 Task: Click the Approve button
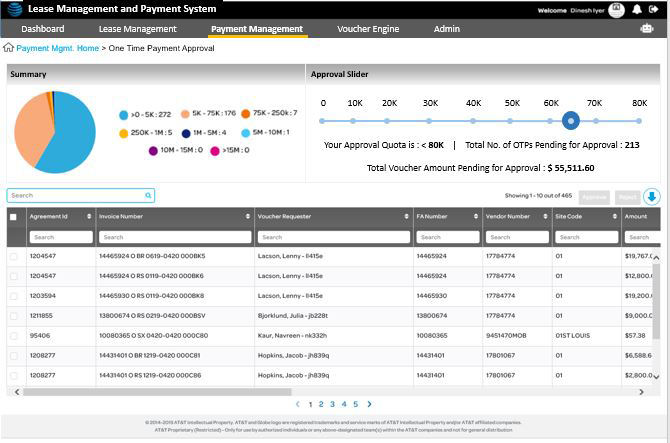(594, 197)
